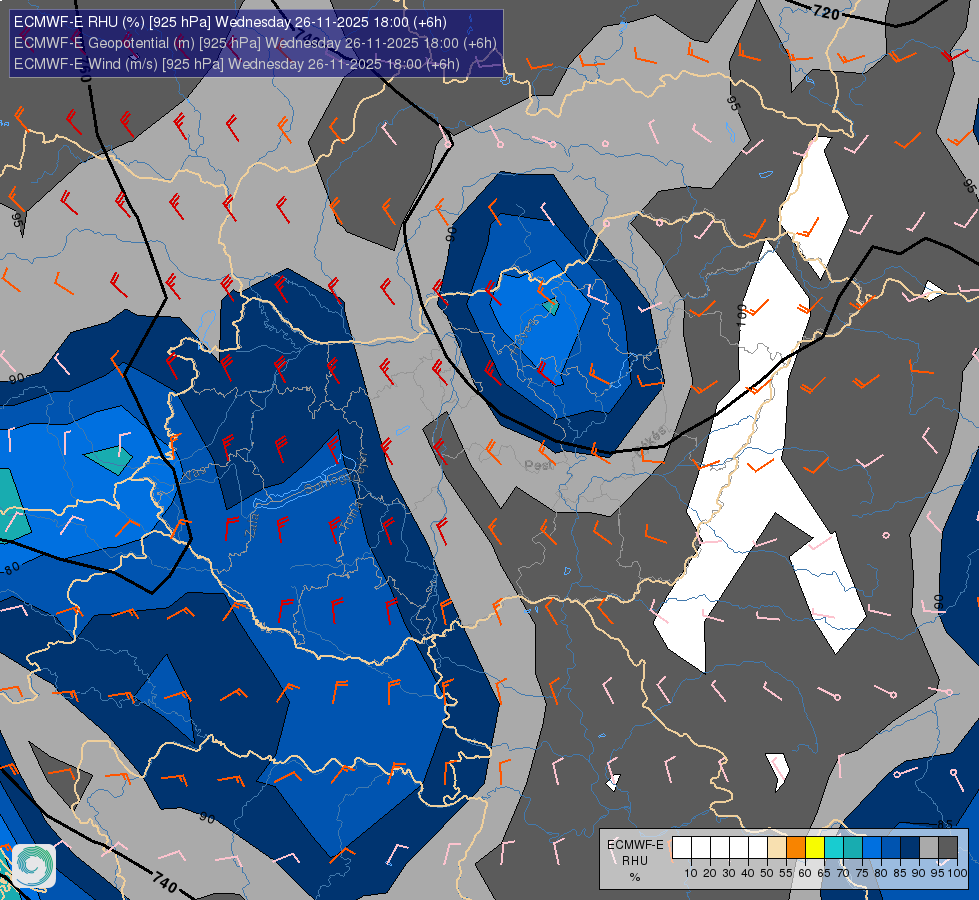Click the 740 geopotential contour label
The width and height of the screenshot is (979, 900).
point(164,882)
